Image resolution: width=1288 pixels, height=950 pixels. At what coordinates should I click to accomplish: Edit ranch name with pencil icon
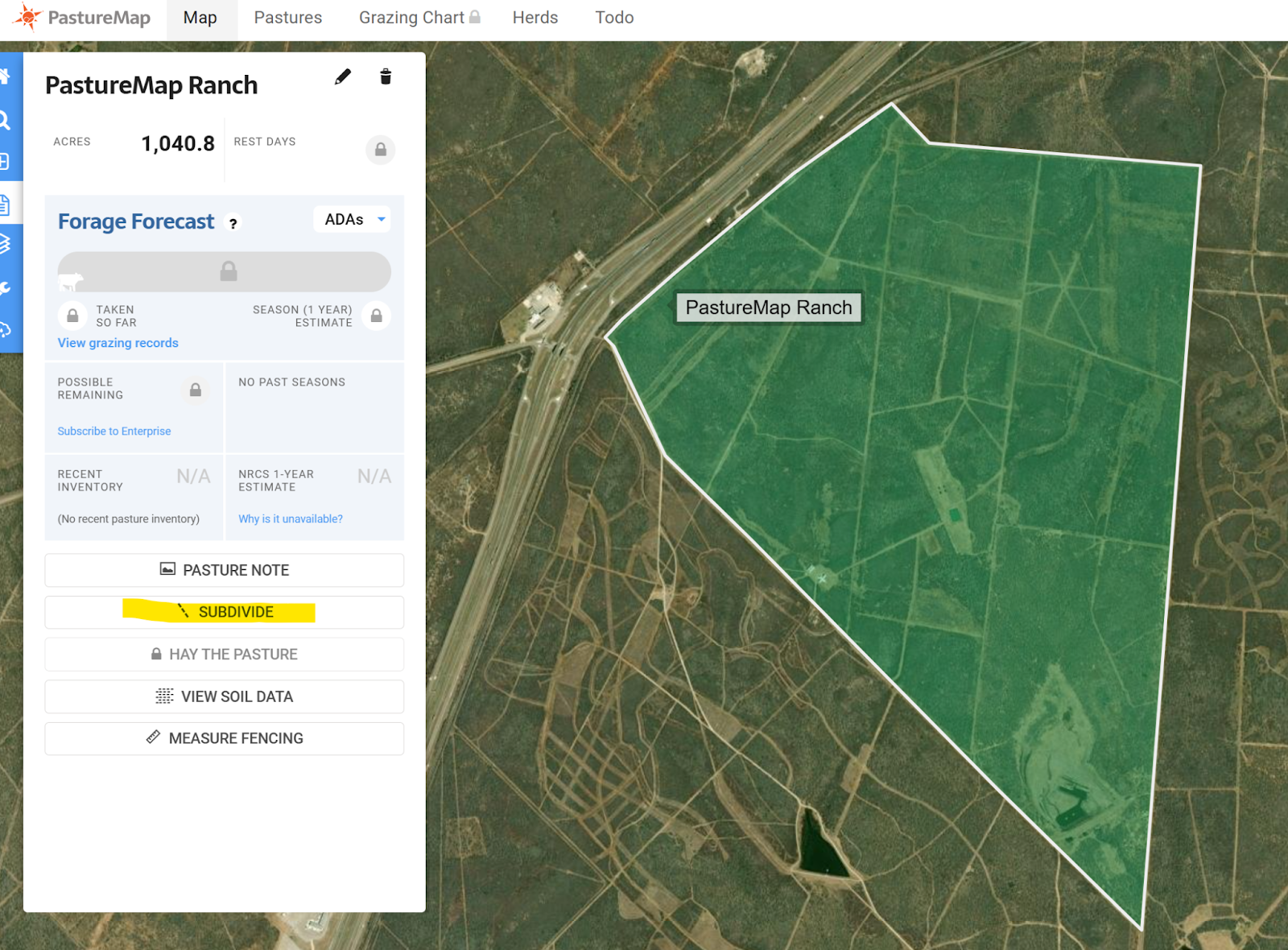click(x=343, y=76)
